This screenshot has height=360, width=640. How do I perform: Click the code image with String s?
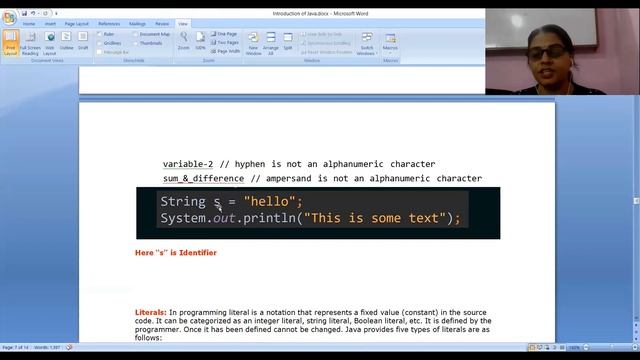pos(318,213)
